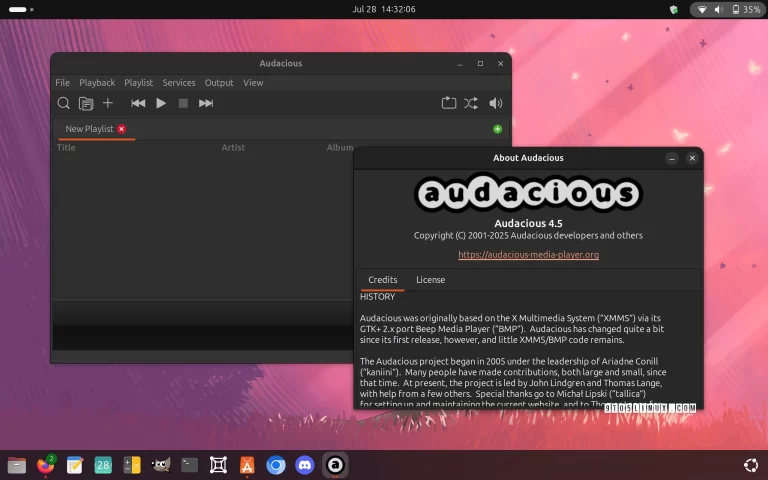Toggle shuffle playback

(471, 103)
